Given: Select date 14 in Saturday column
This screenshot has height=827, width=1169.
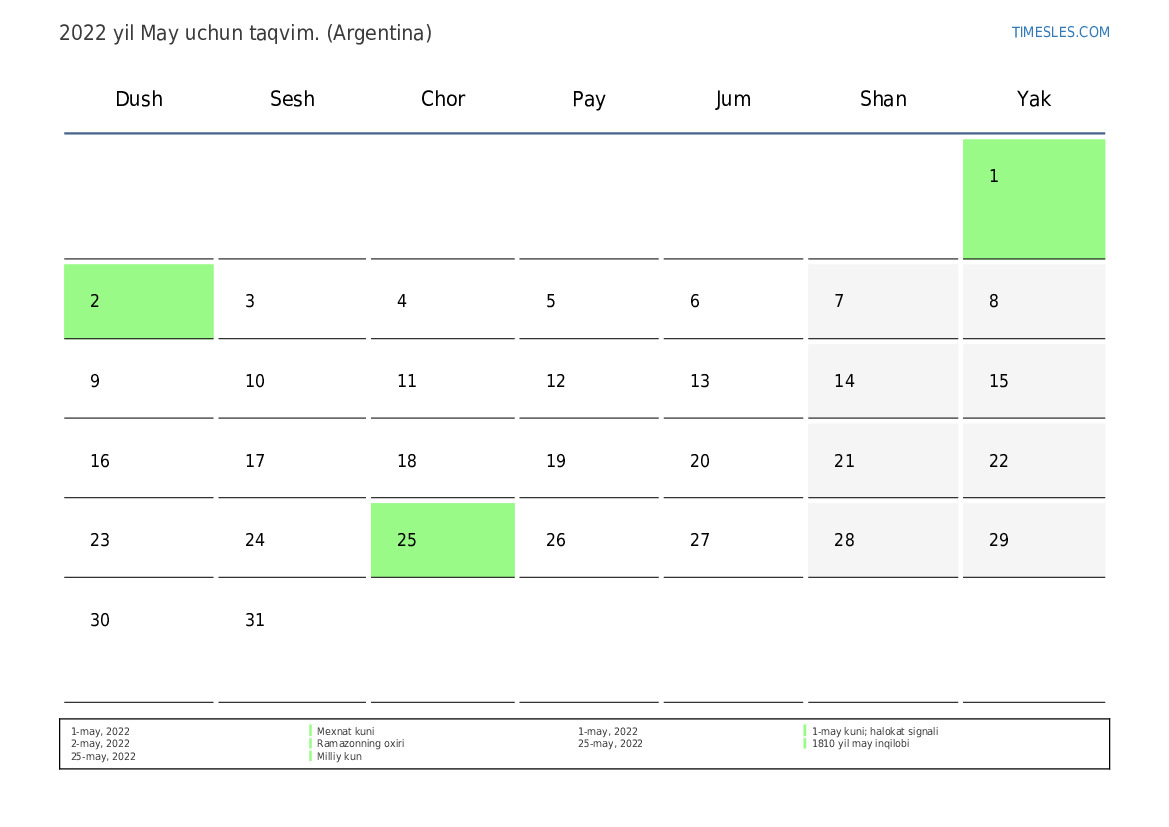Looking at the screenshot, I should pyautogui.click(x=883, y=381).
